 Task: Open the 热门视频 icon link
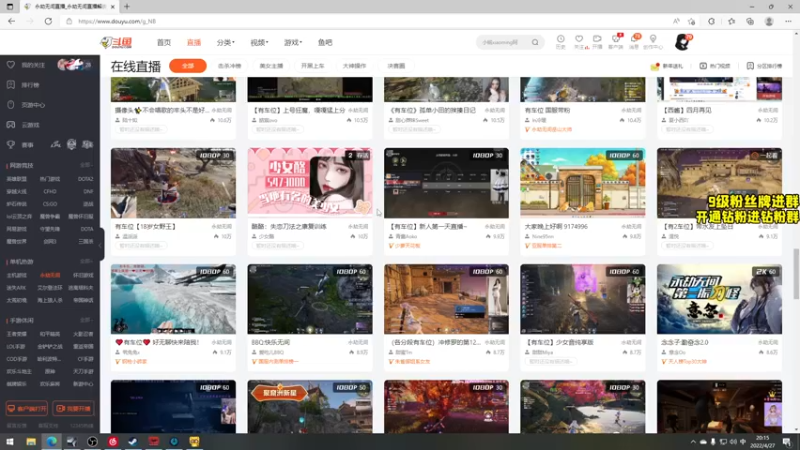[x=703, y=66]
